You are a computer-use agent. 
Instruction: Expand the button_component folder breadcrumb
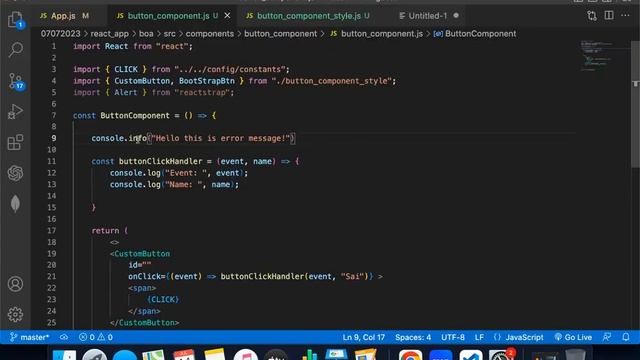click(280, 34)
